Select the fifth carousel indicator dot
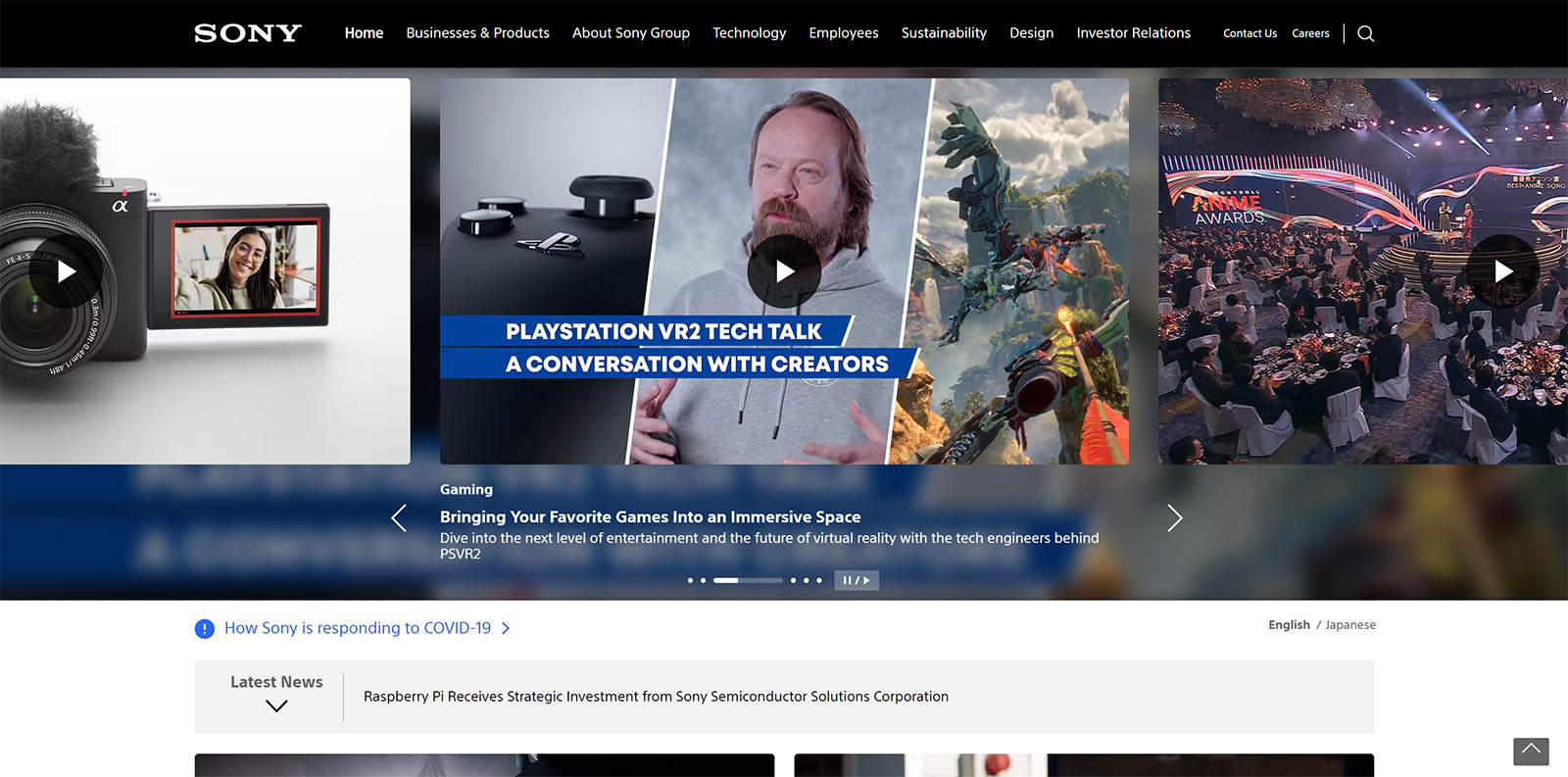This screenshot has height=777, width=1568. click(x=806, y=580)
